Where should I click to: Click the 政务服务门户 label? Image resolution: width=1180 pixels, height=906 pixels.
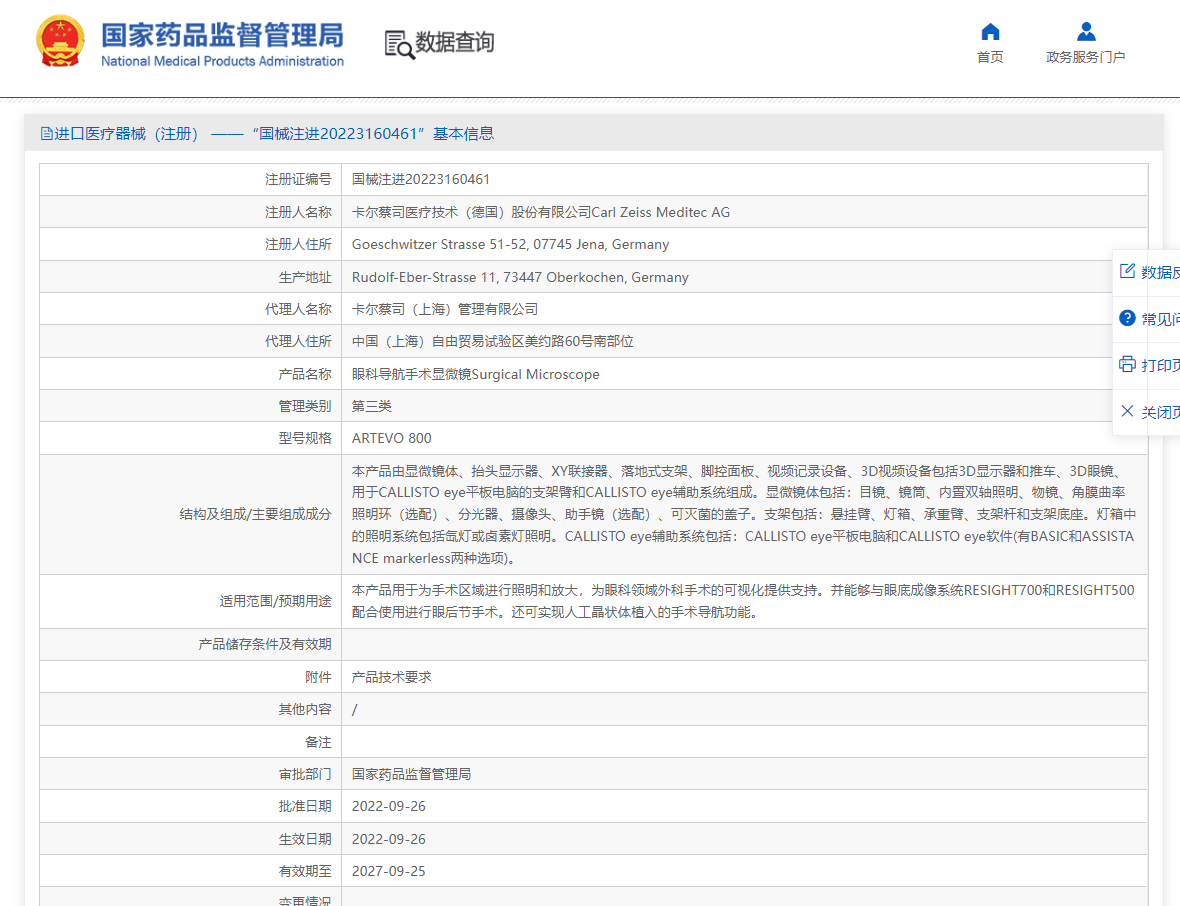(x=1086, y=57)
